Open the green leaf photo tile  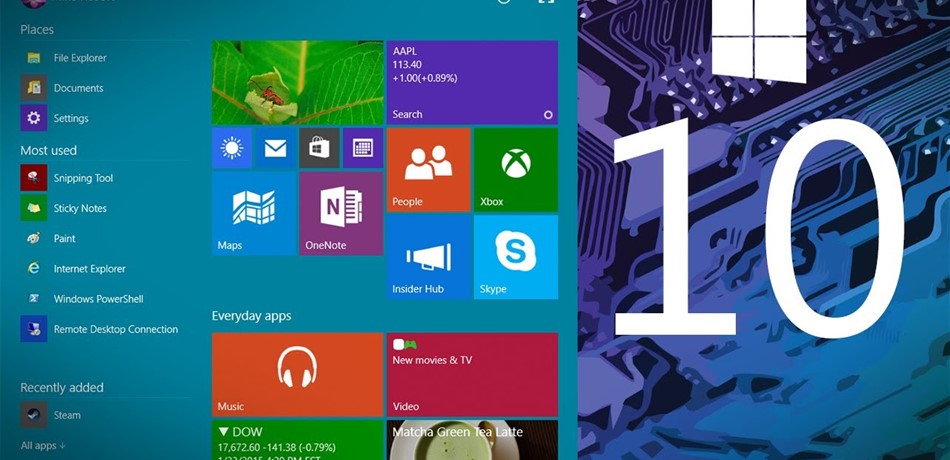[297, 82]
